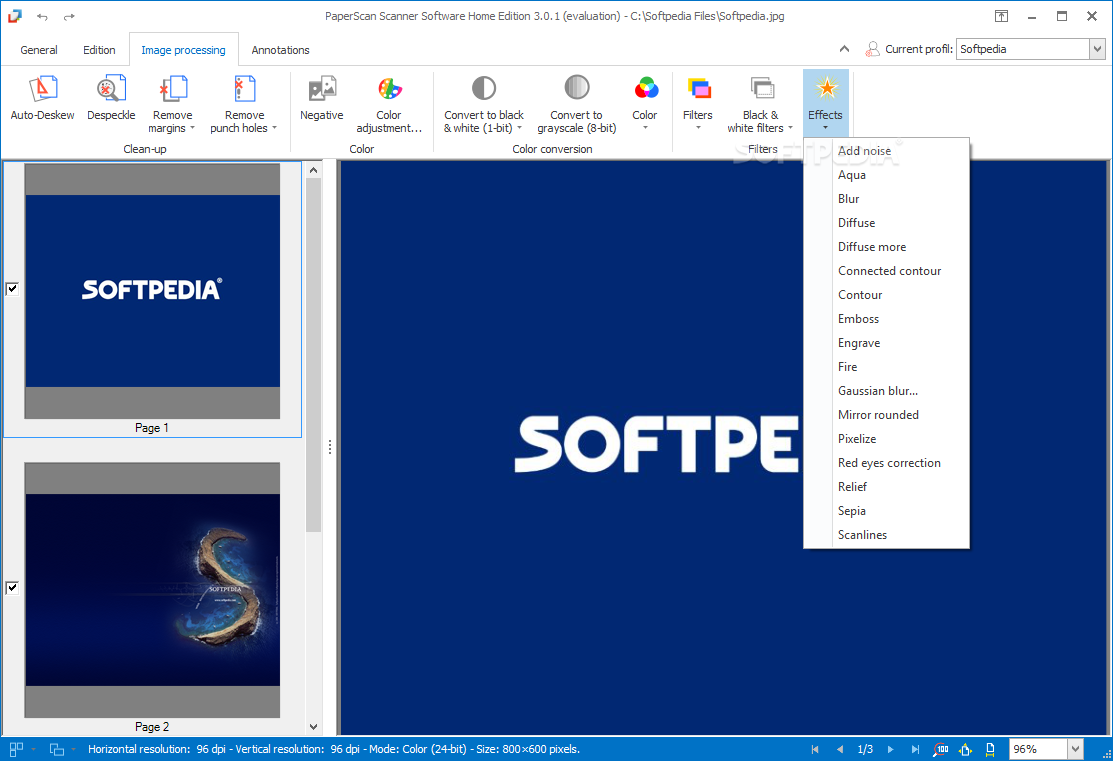Apply the Pixelize effect
The width and height of the screenshot is (1113, 761).
point(887,439)
